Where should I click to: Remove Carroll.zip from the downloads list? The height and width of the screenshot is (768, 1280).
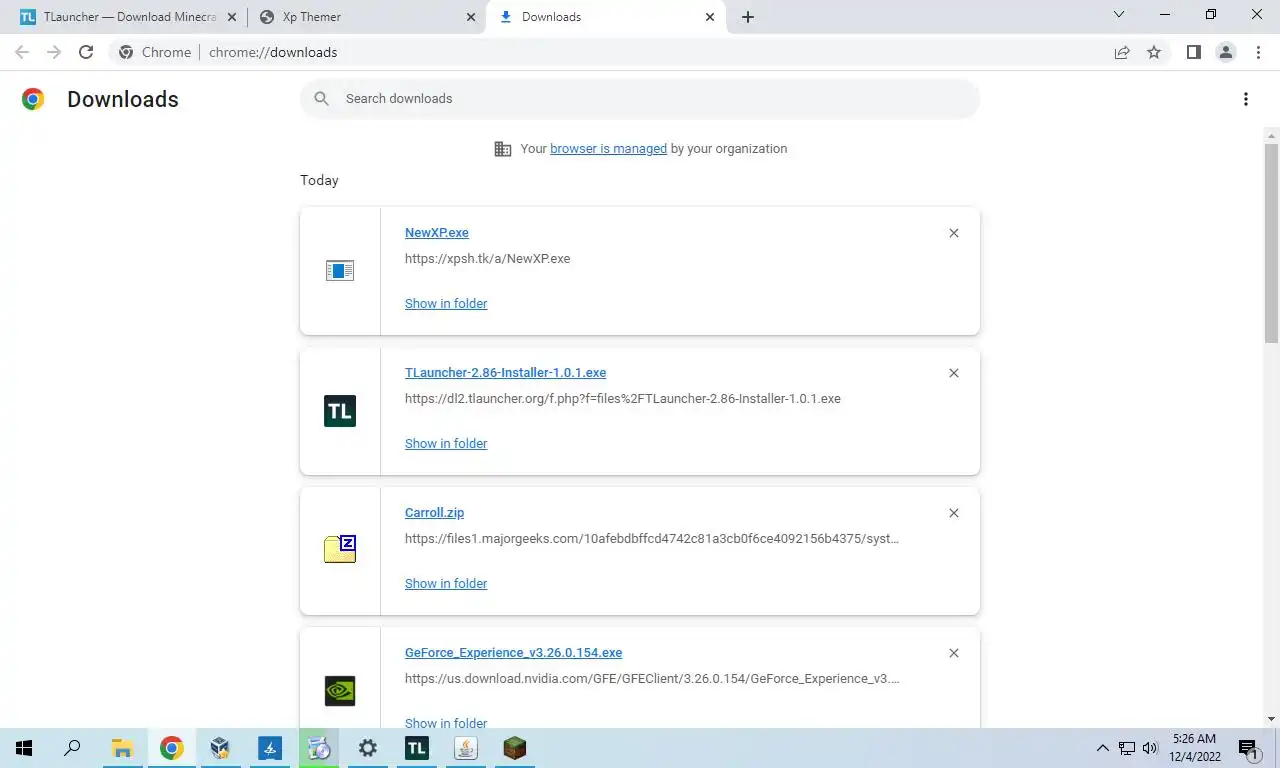(954, 513)
